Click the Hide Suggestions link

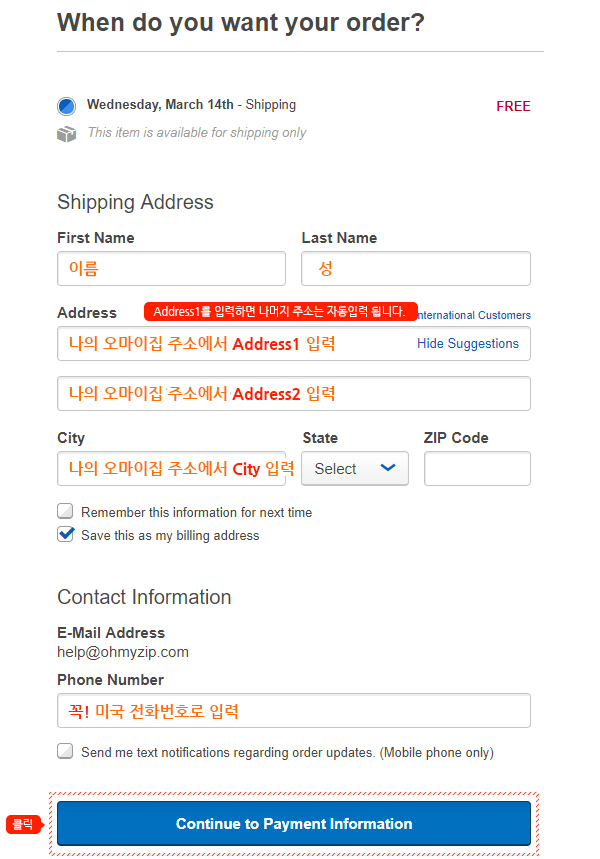point(468,344)
